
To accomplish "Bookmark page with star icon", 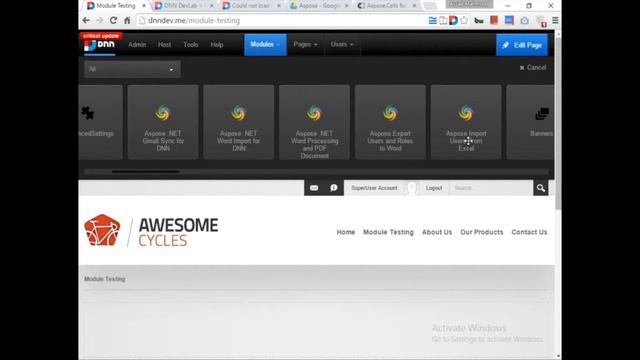I will (464, 20).
